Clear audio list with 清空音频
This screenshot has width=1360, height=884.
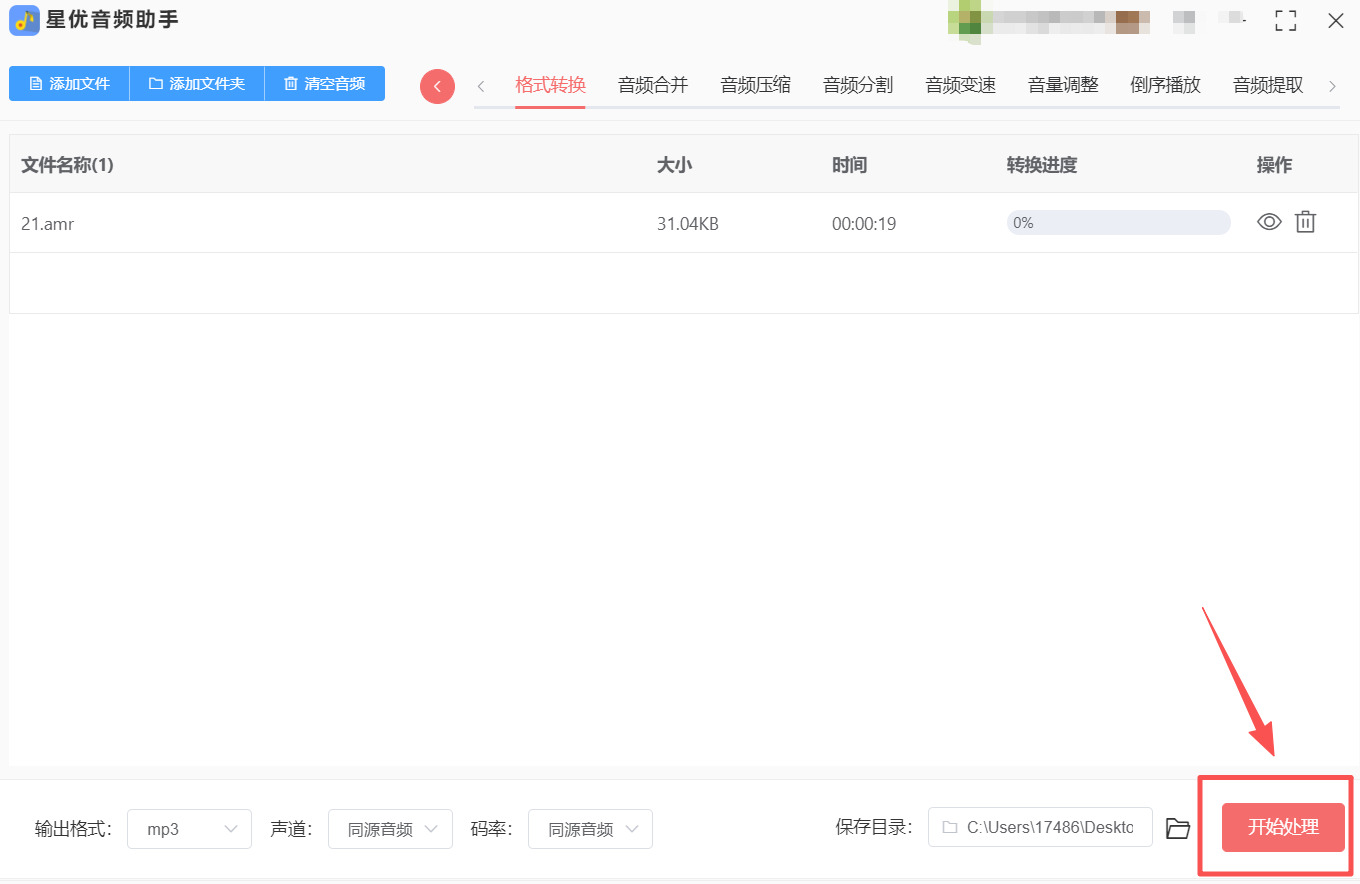coord(325,84)
